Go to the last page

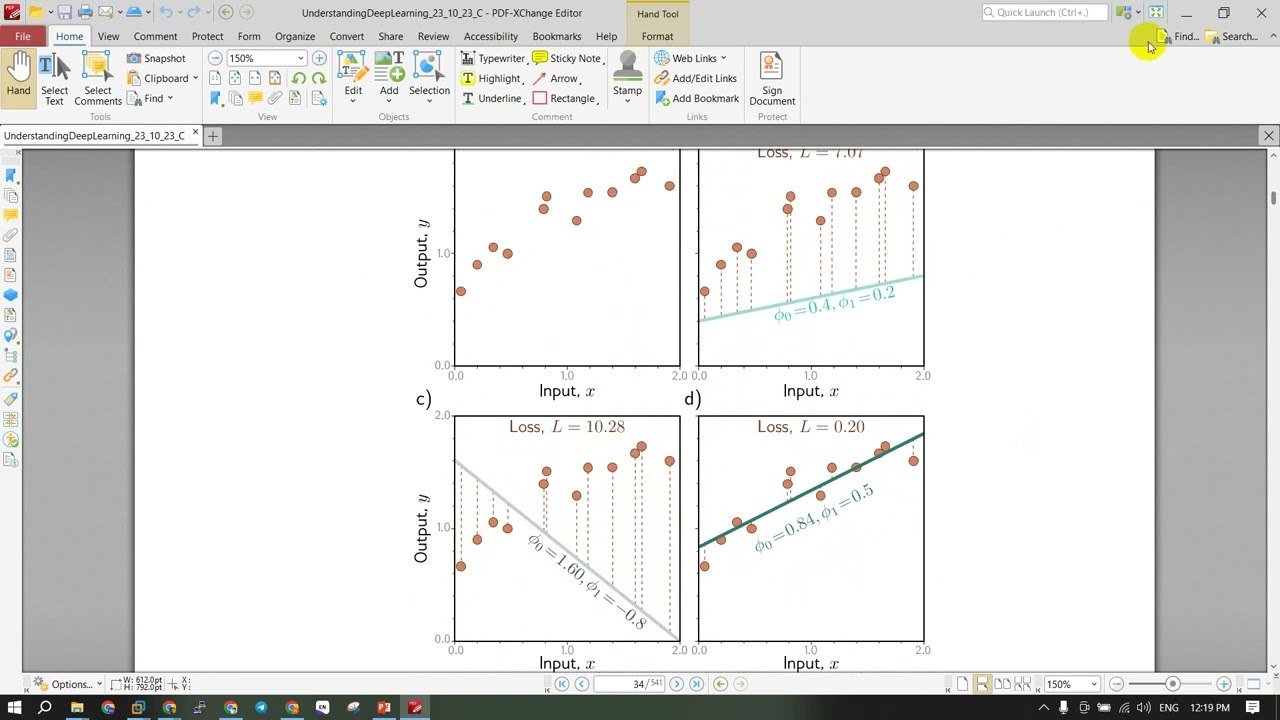pyautogui.click(x=696, y=684)
